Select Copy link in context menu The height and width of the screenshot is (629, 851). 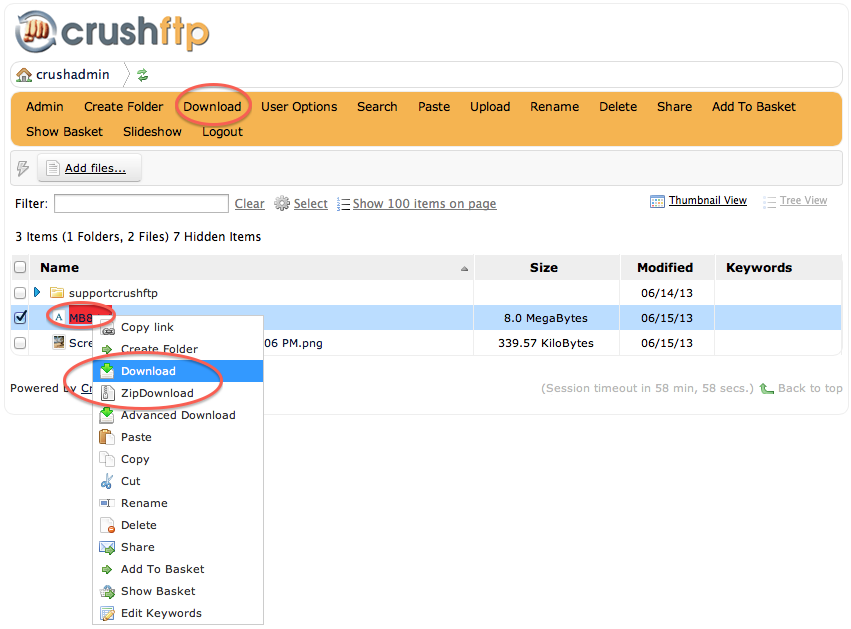click(178, 327)
